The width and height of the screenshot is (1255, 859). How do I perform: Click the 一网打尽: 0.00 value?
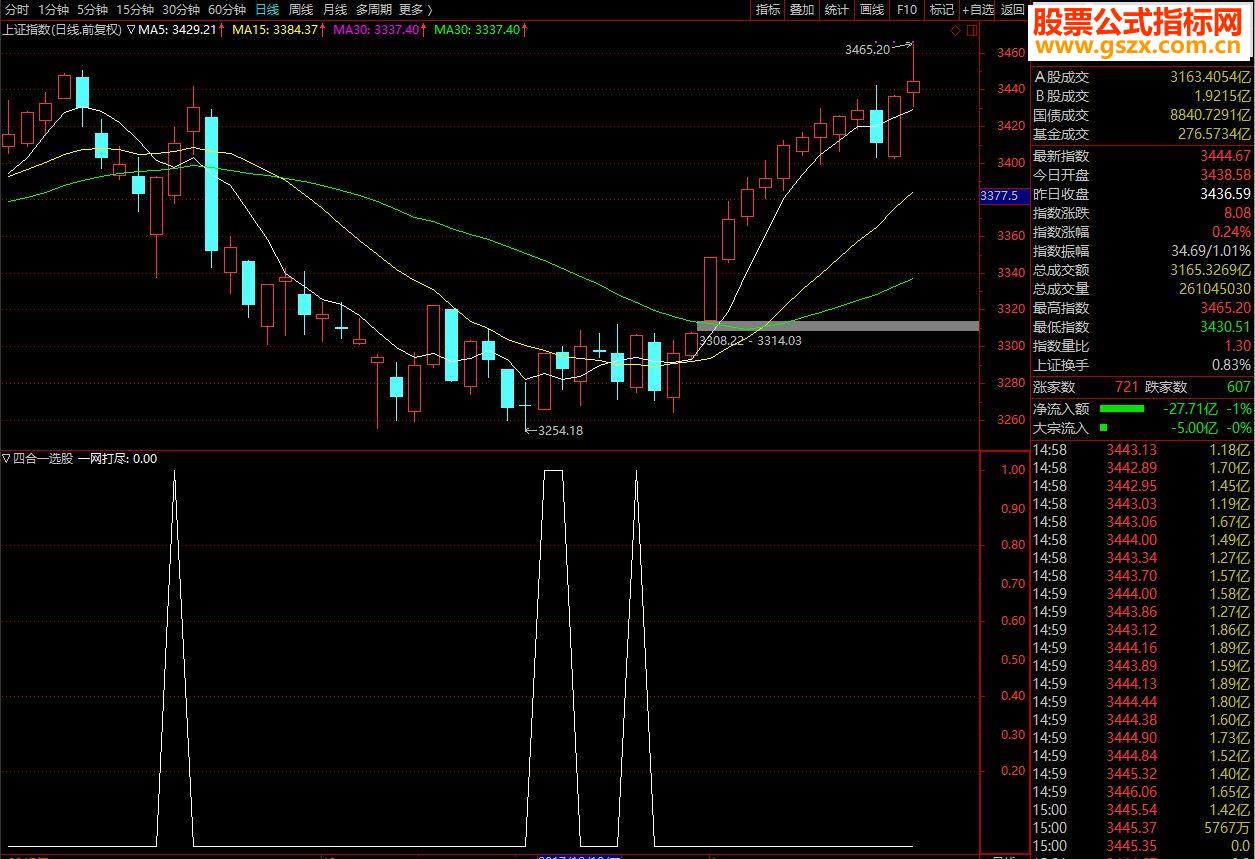pos(118,459)
